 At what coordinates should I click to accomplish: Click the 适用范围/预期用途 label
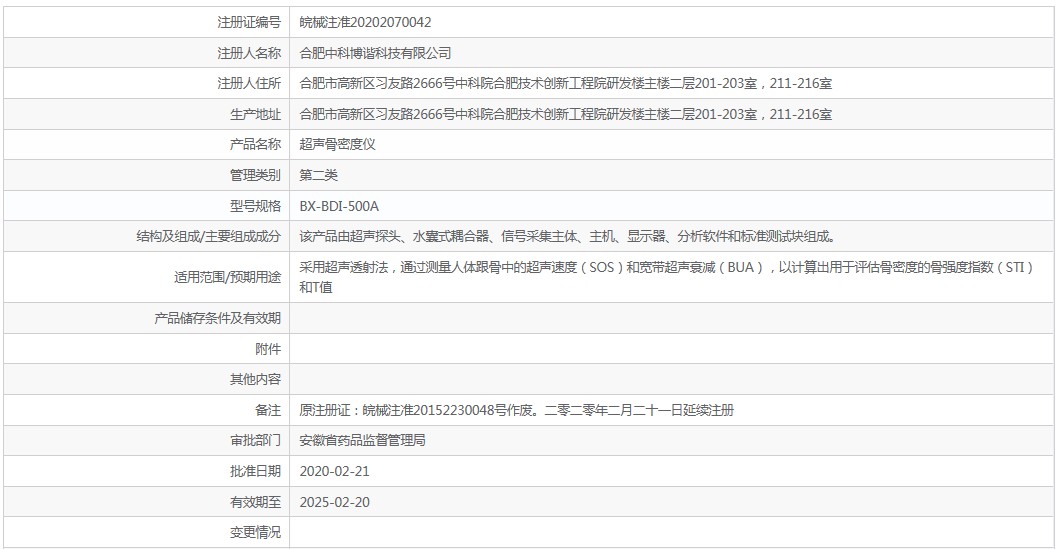pyautogui.click(x=227, y=277)
